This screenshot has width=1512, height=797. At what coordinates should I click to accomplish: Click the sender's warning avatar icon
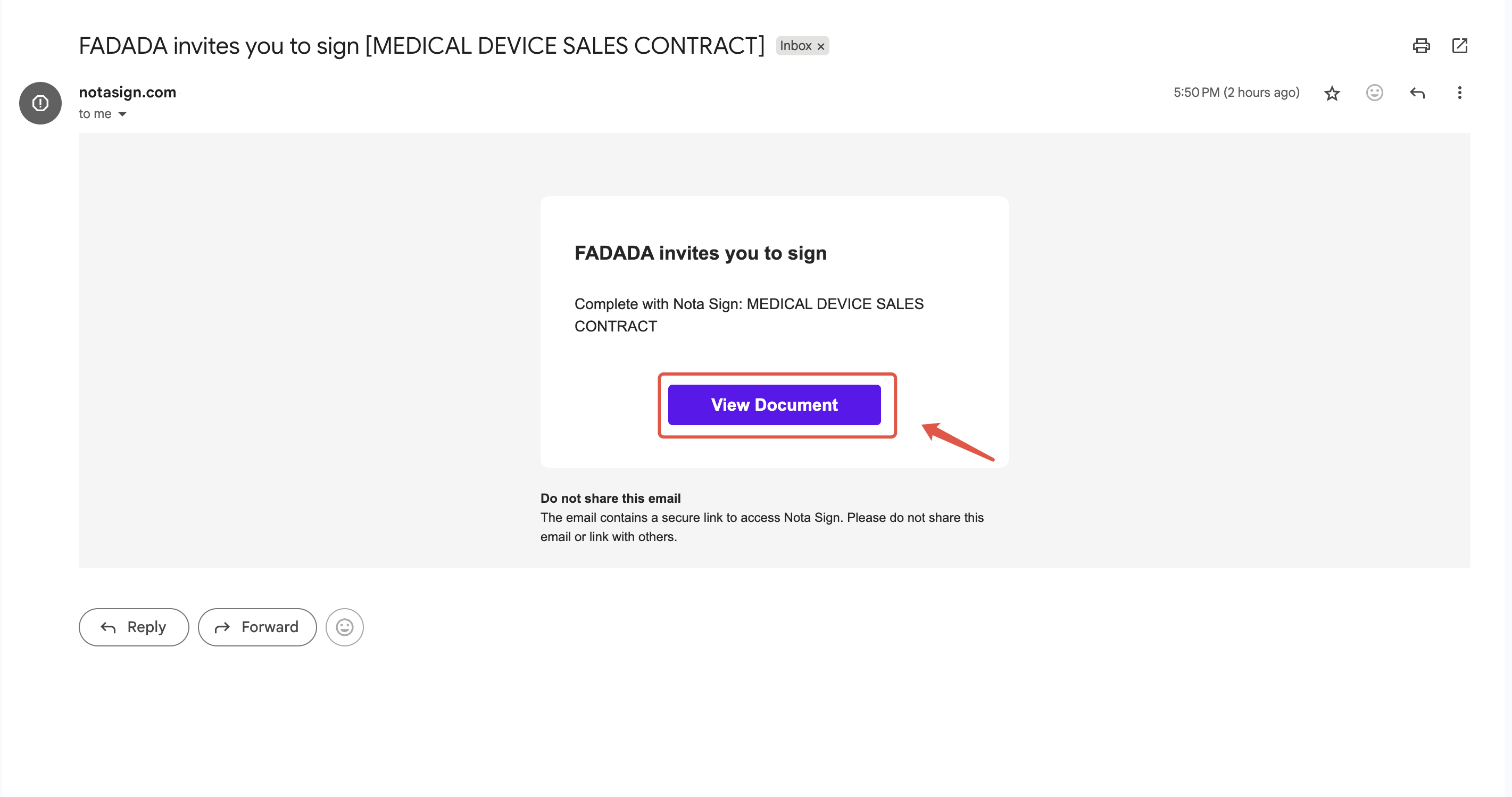pos(40,103)
